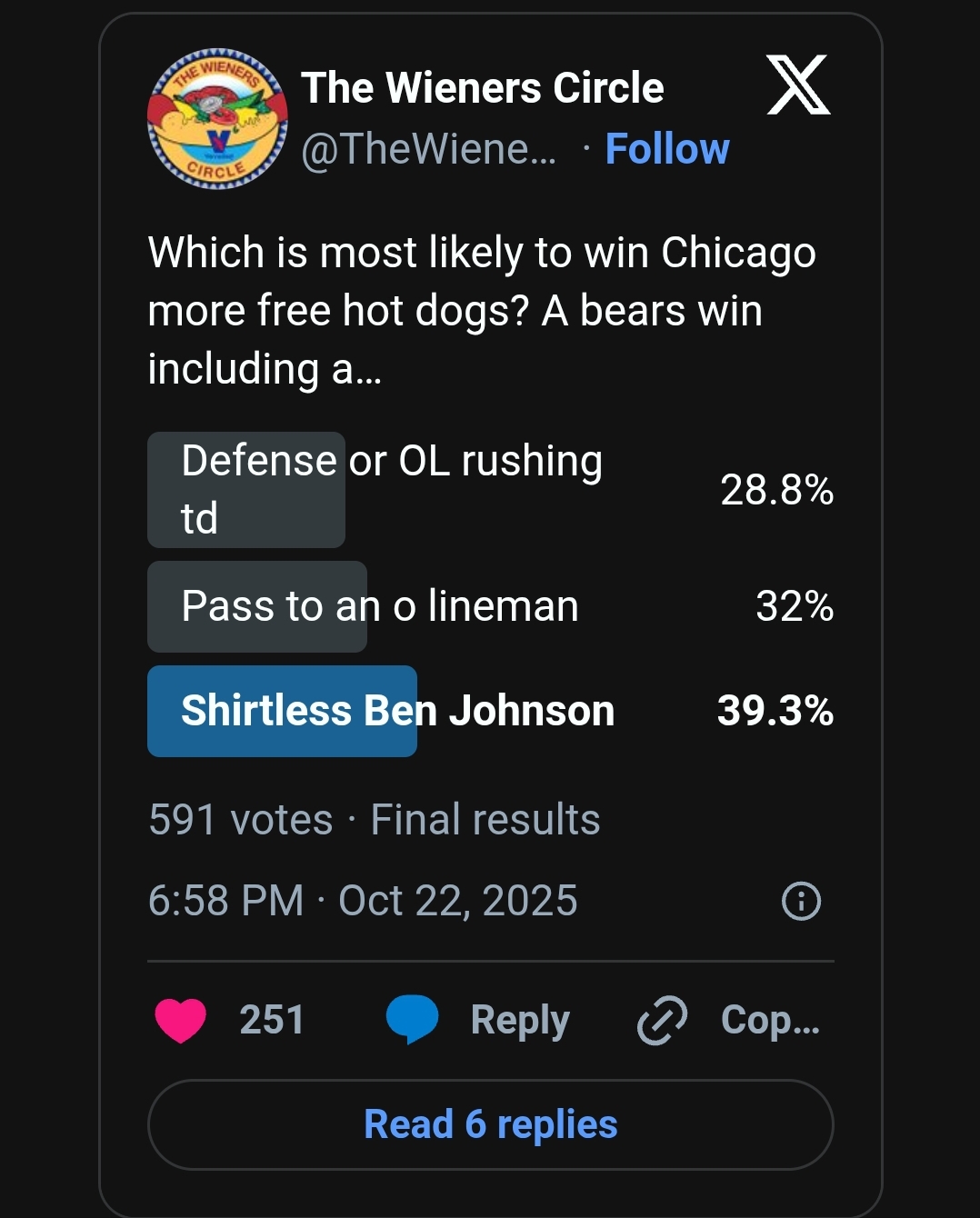Click the Read 6 replies button
980x1218 pixels.
(x=491, y=1124)
